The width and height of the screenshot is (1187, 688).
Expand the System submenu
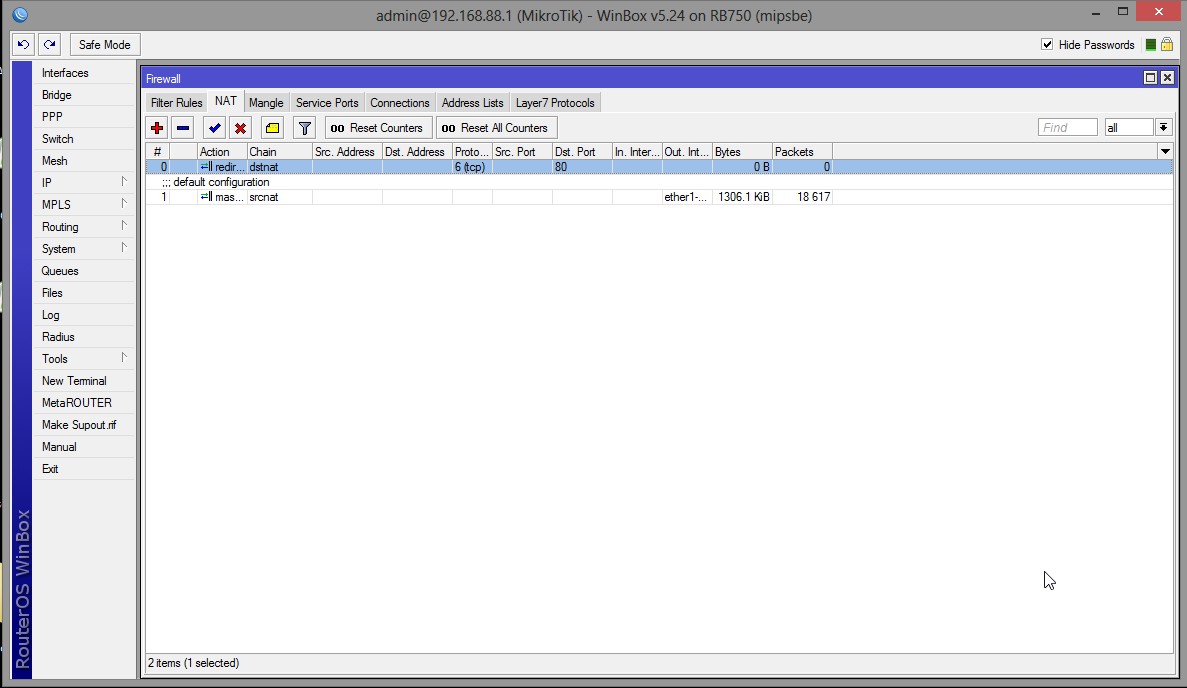pos(83,249)
